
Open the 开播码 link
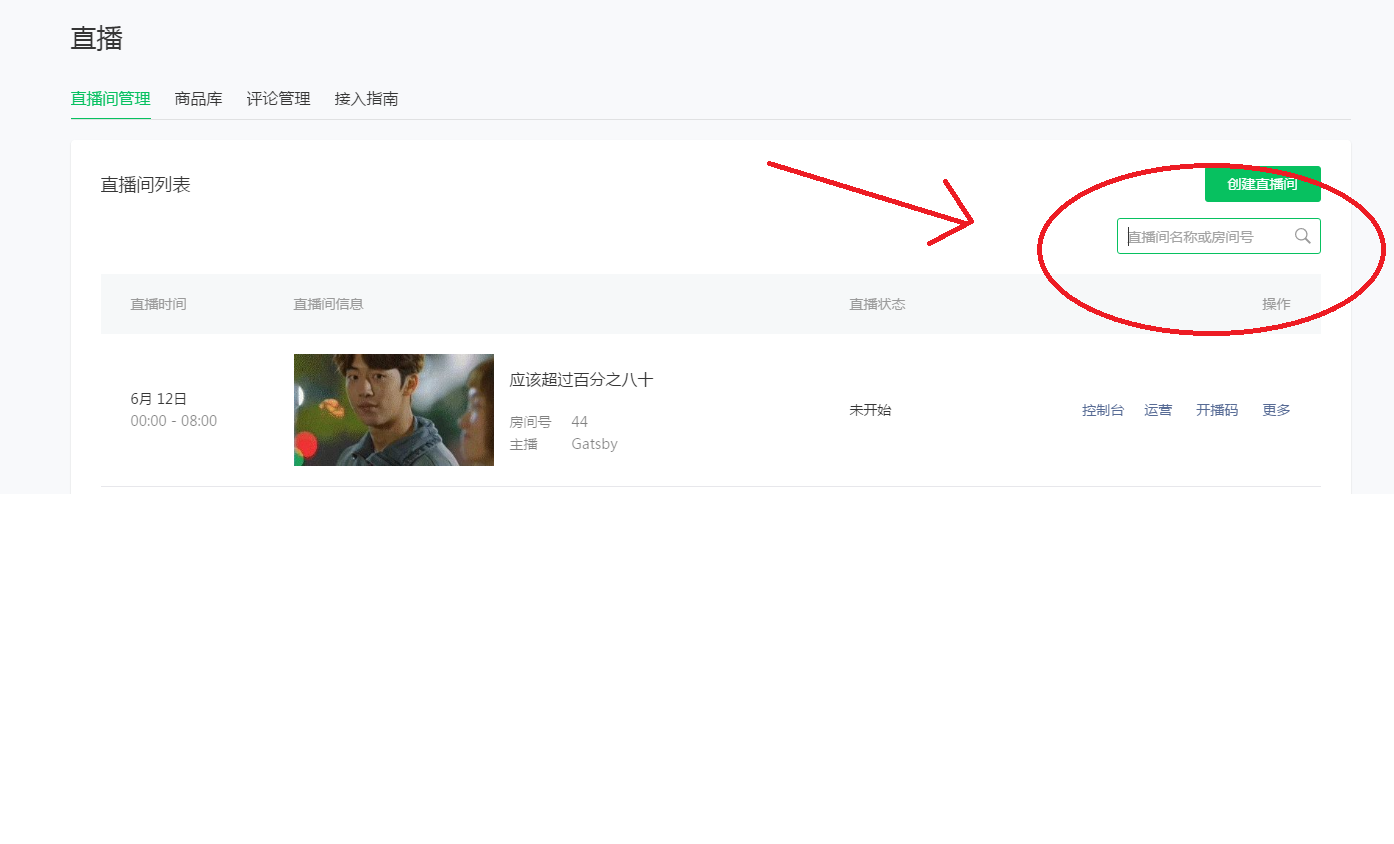point(1216,410)
